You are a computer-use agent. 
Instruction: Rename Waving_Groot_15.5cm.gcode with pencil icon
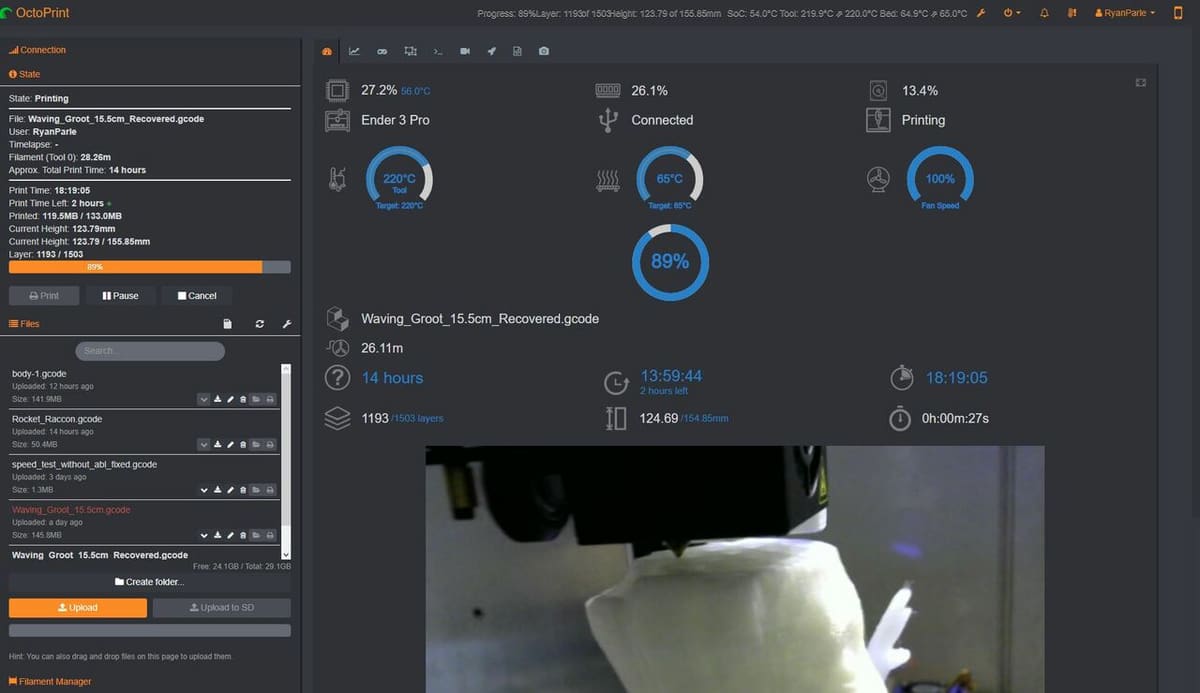(x=230, y=535)
